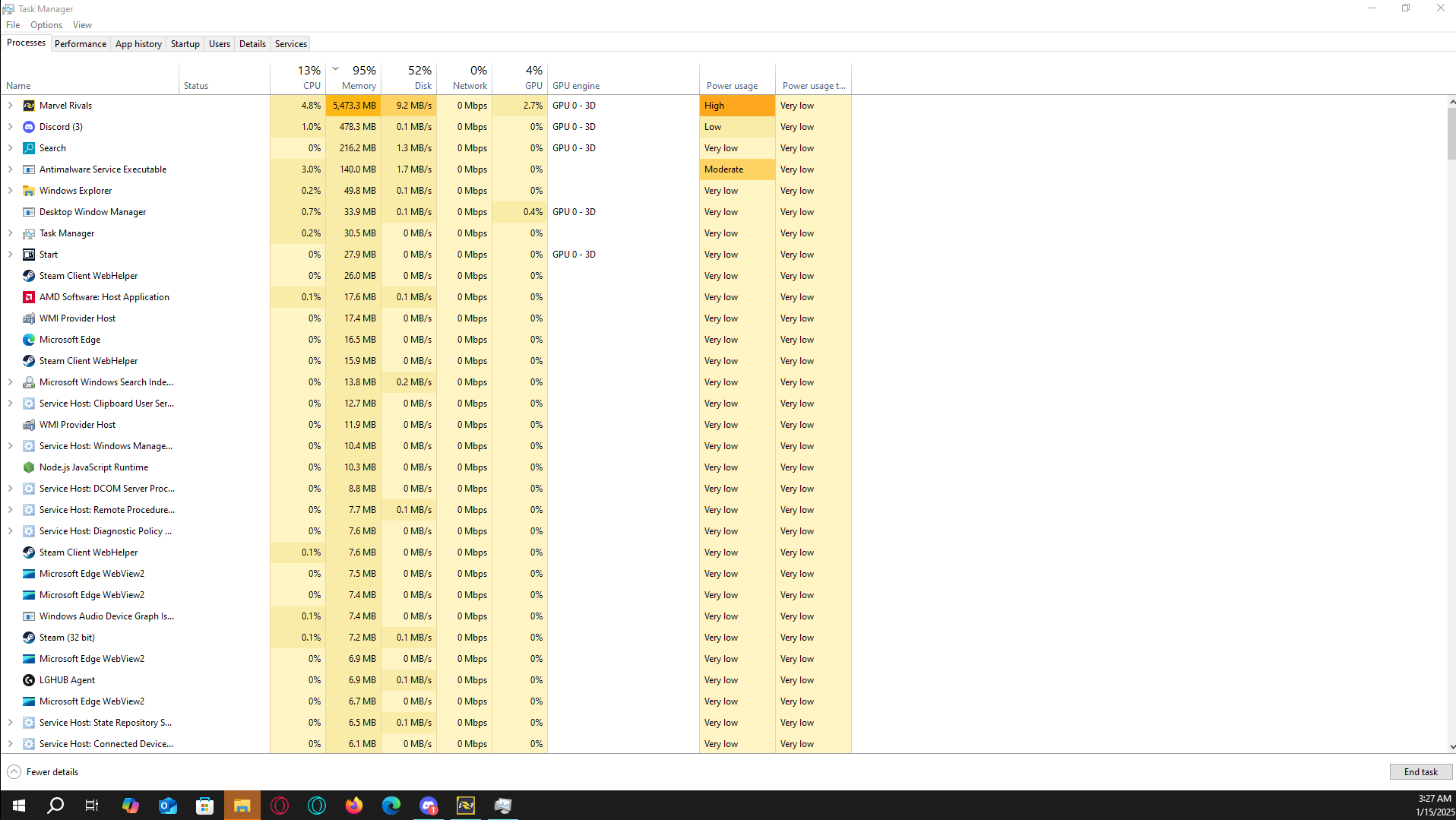The height and width of the screenshot is (820, 1456).
Task: Sort by Power usage column header
Action: pos(737,78)
